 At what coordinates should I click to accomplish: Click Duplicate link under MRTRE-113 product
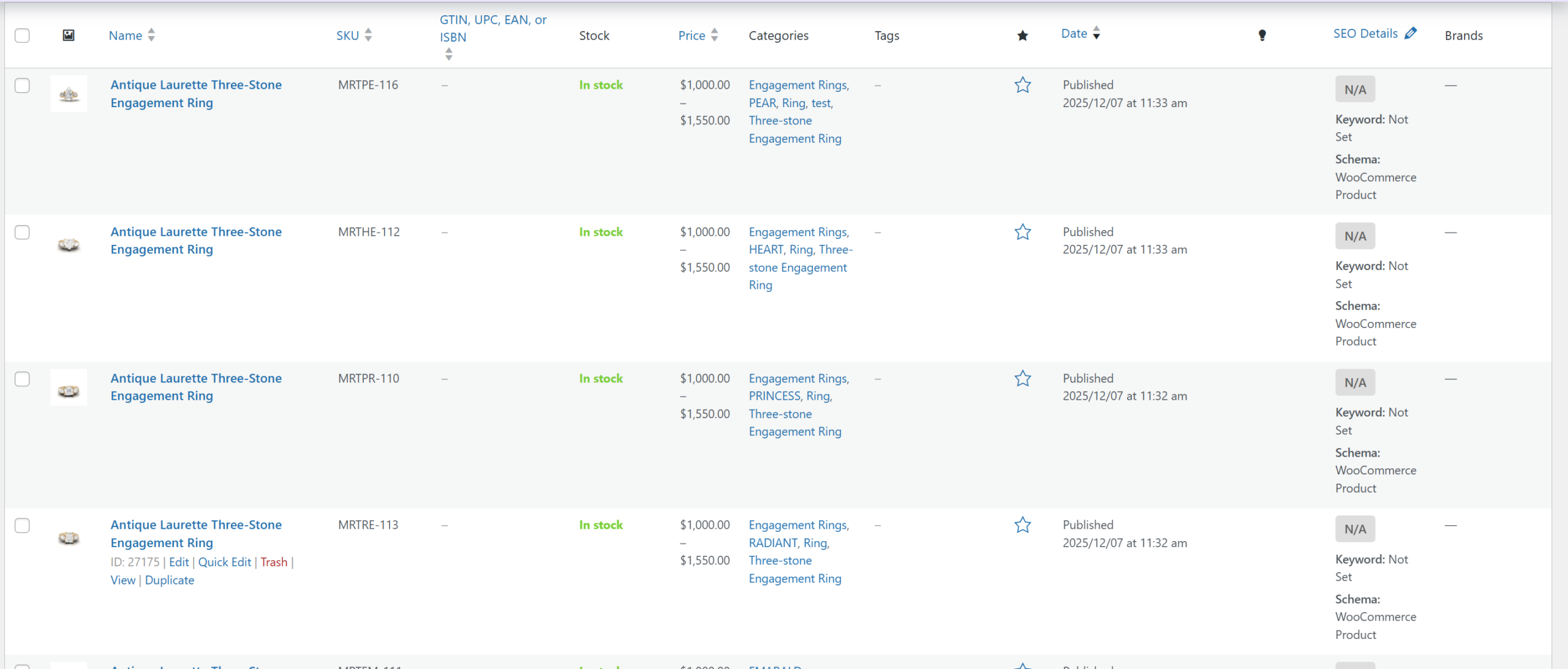pyautogui.click(x=169, y=580)
